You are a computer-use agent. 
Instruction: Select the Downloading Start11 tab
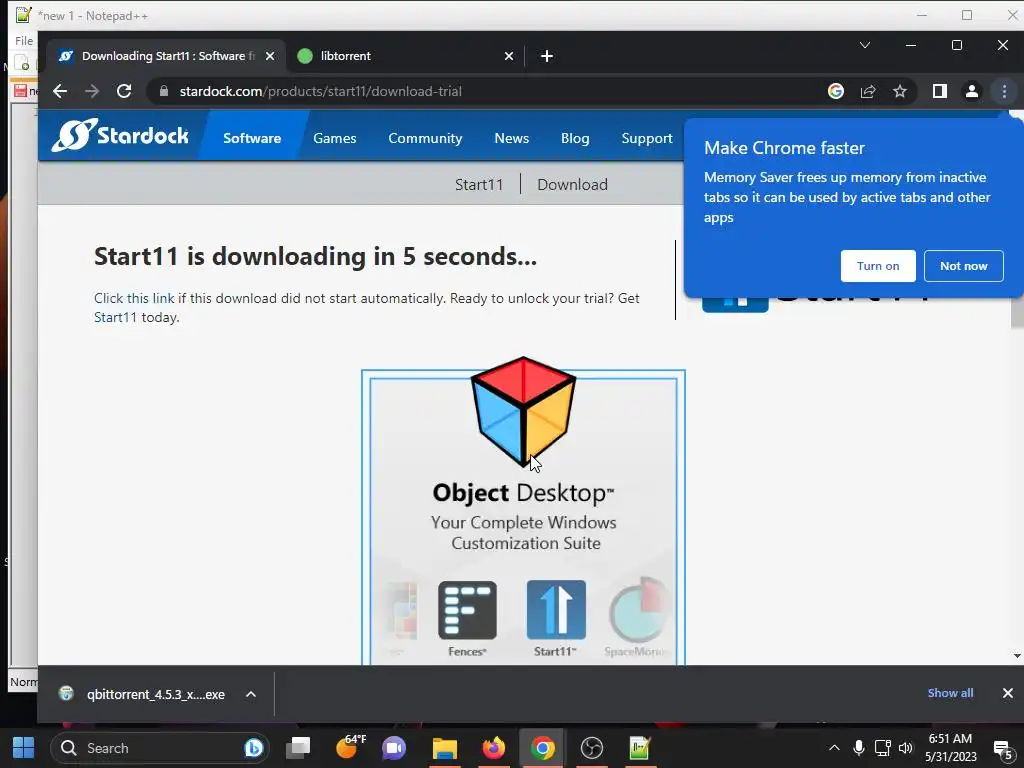click(167, 56)
